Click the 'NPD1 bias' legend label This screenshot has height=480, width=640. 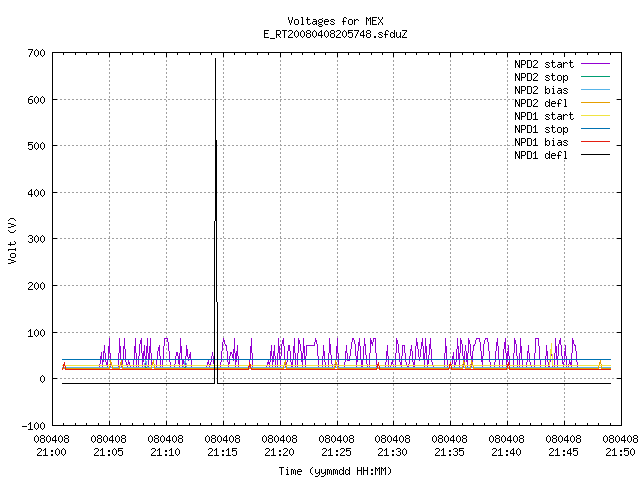coord(541,142)
